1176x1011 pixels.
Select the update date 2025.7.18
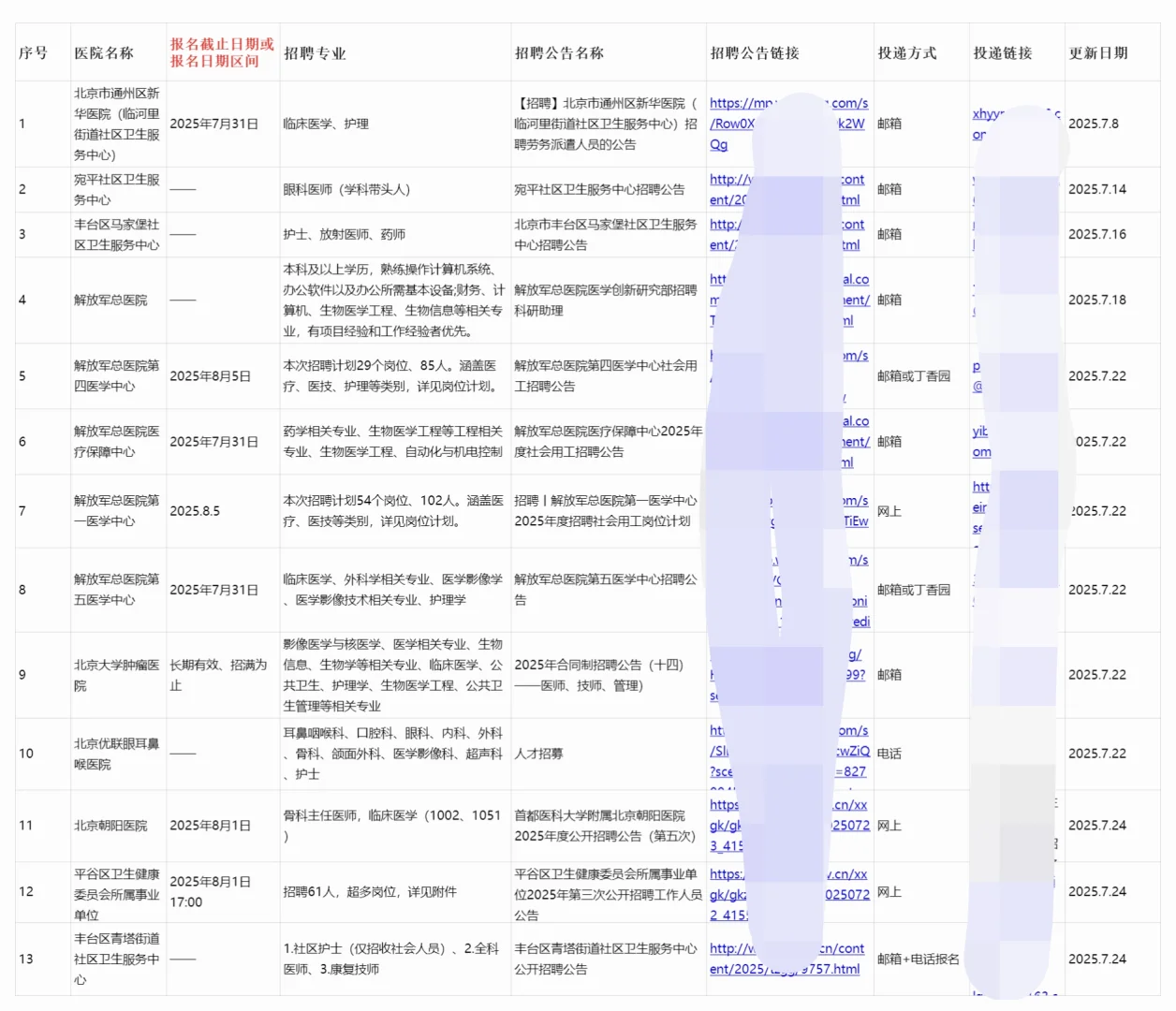tap(1097, 300)
